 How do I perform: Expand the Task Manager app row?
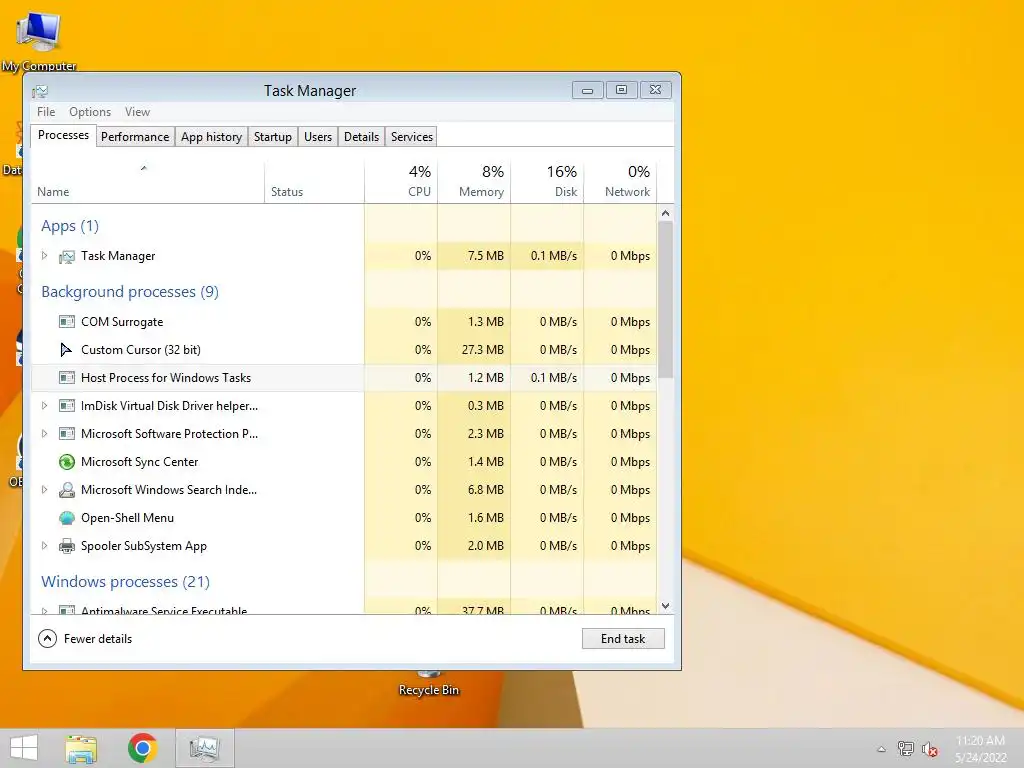[x=44, y=256]
